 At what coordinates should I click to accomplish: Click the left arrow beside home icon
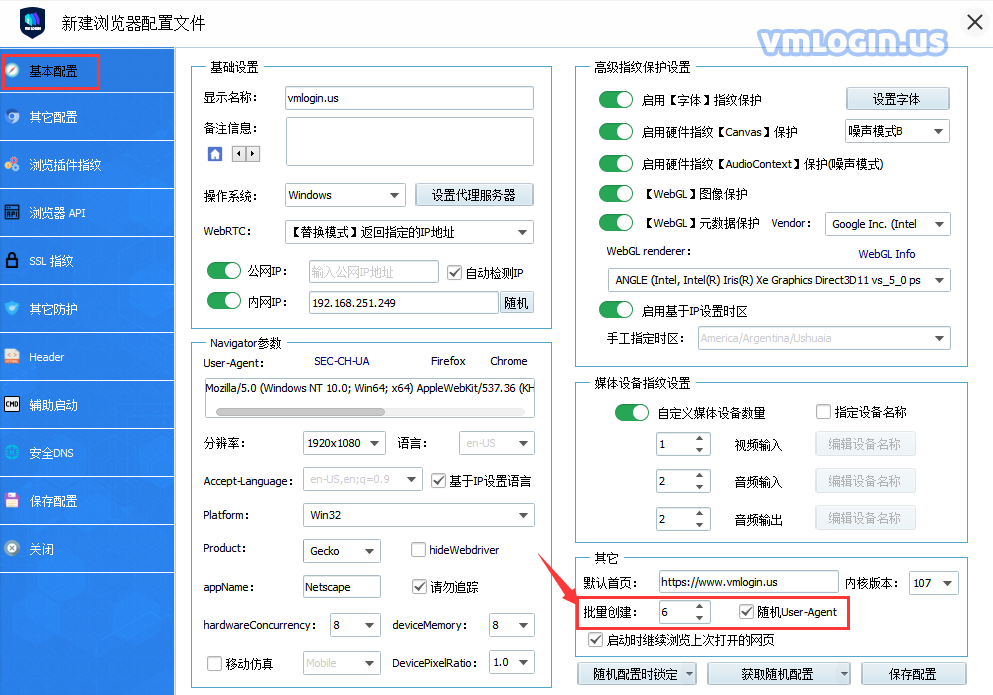238,154
